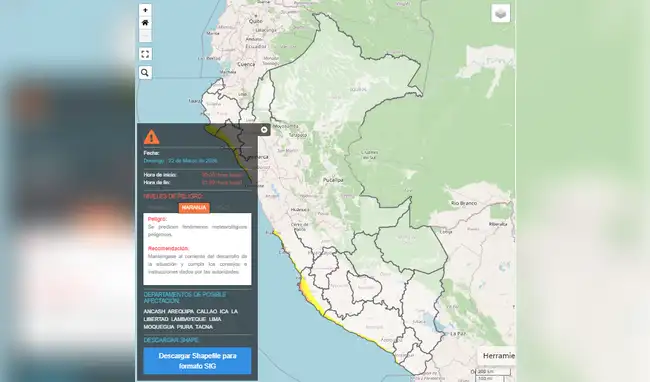Zoom in on the map
This screenshot has width=650, height=382.
pos(145,10)
